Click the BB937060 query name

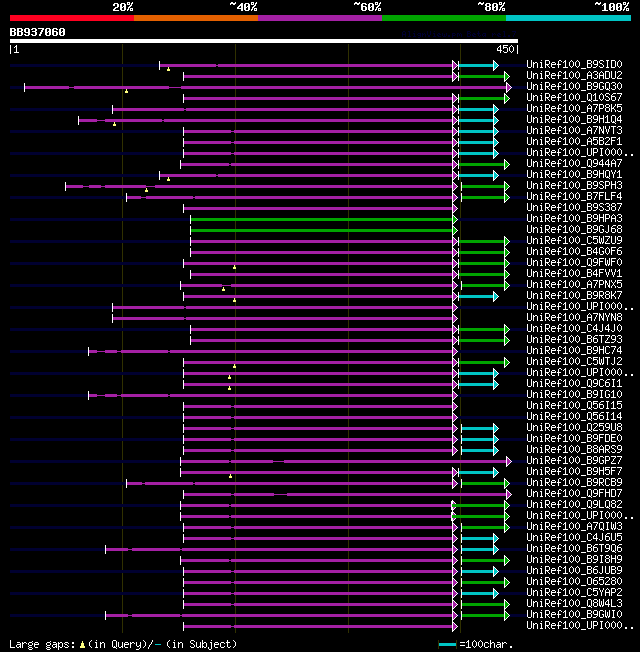[37, 32]
